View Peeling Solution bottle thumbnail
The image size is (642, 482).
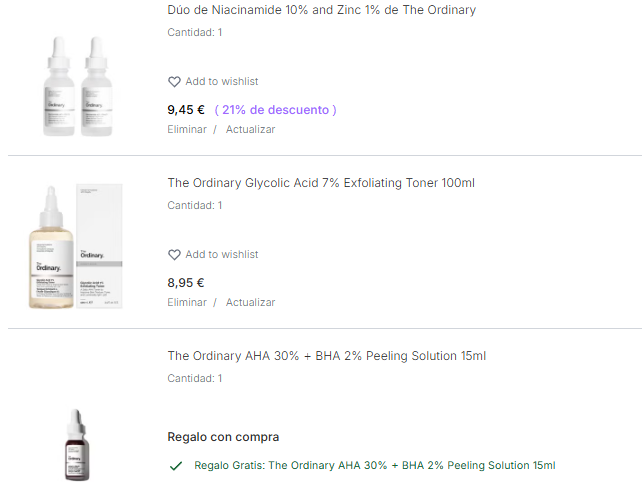tap(77, 445)
